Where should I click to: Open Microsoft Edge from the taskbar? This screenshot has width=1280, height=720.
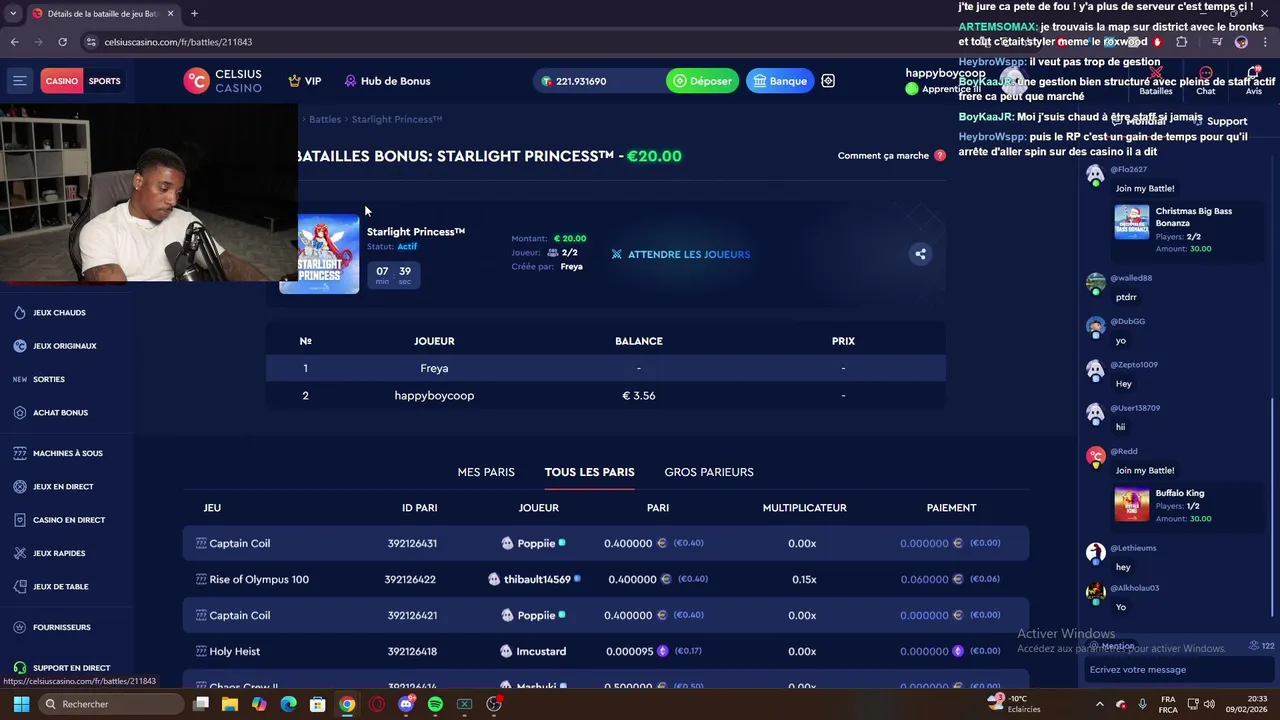click(x=289, y=704)
